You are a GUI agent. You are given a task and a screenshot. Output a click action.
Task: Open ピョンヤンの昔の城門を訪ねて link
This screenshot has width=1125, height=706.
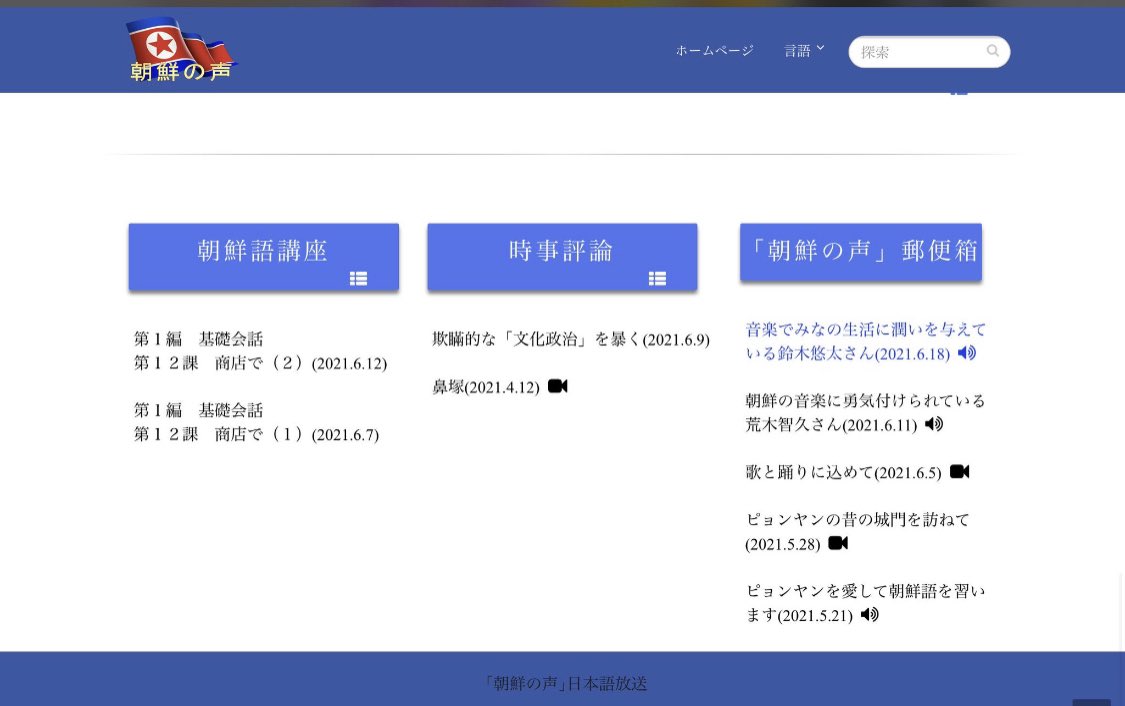(857, 532)
